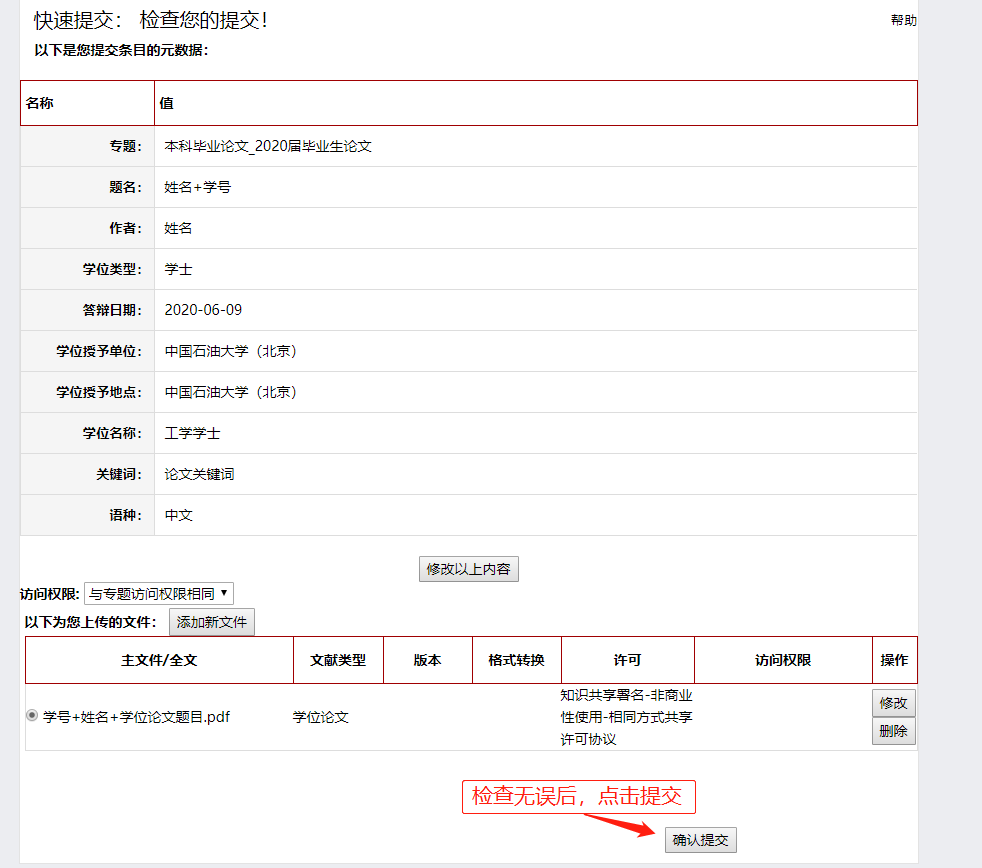Click the 版本 column header
Viewport: 982px width, 868px height.
click(x=427, y=660)
